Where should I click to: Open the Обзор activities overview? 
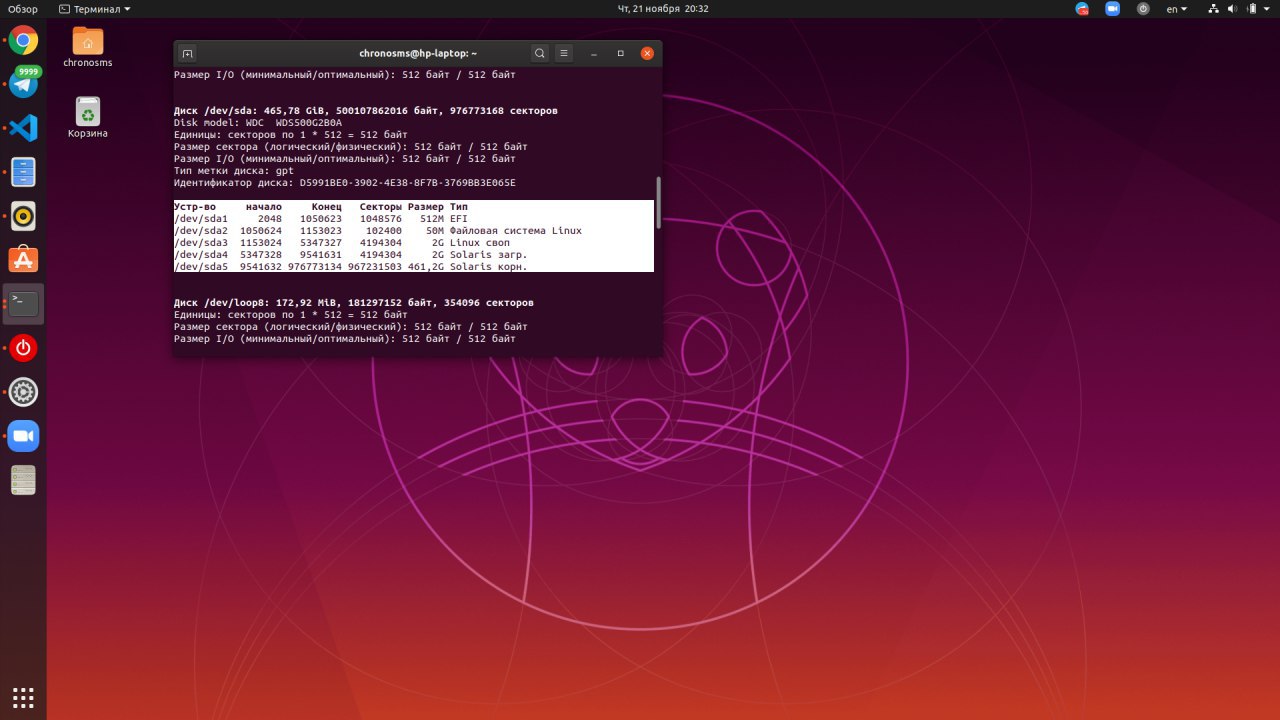23,8
